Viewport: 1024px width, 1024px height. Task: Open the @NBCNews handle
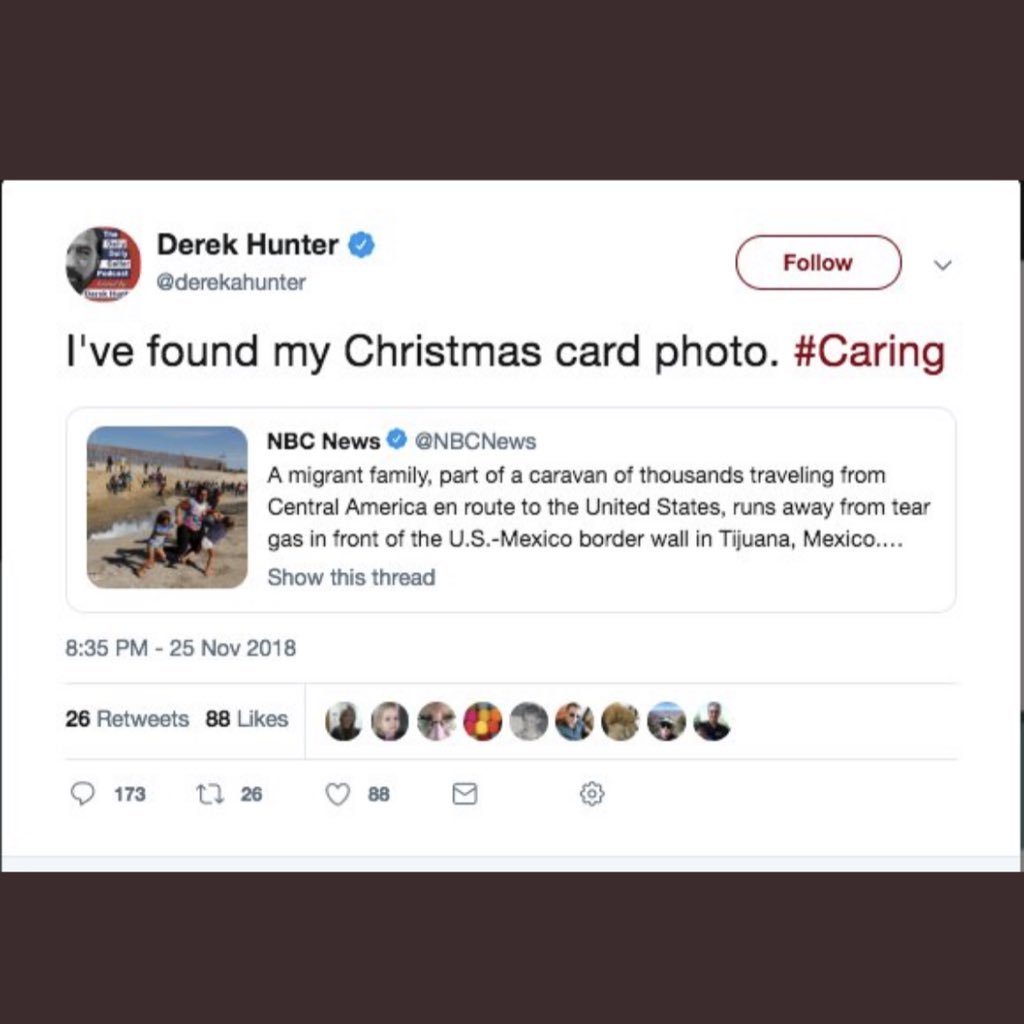point(475,441)
